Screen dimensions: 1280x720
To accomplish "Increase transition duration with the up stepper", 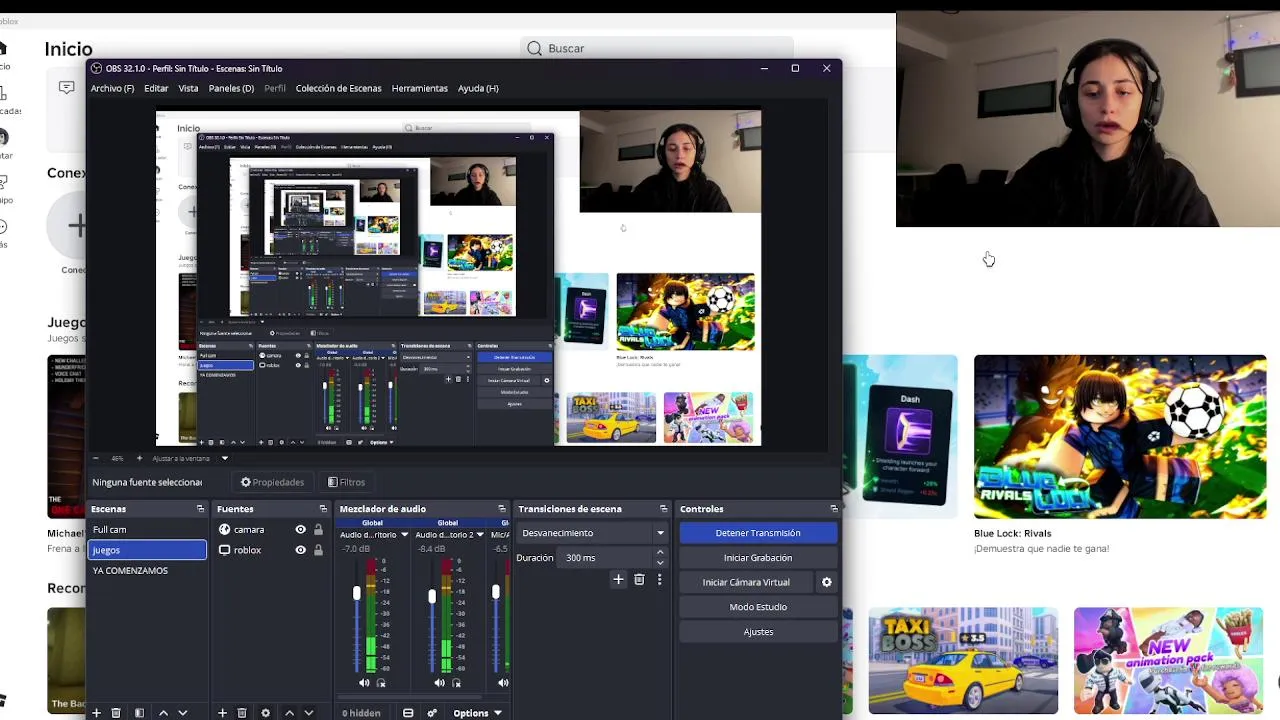I will (x=660, y=554).
